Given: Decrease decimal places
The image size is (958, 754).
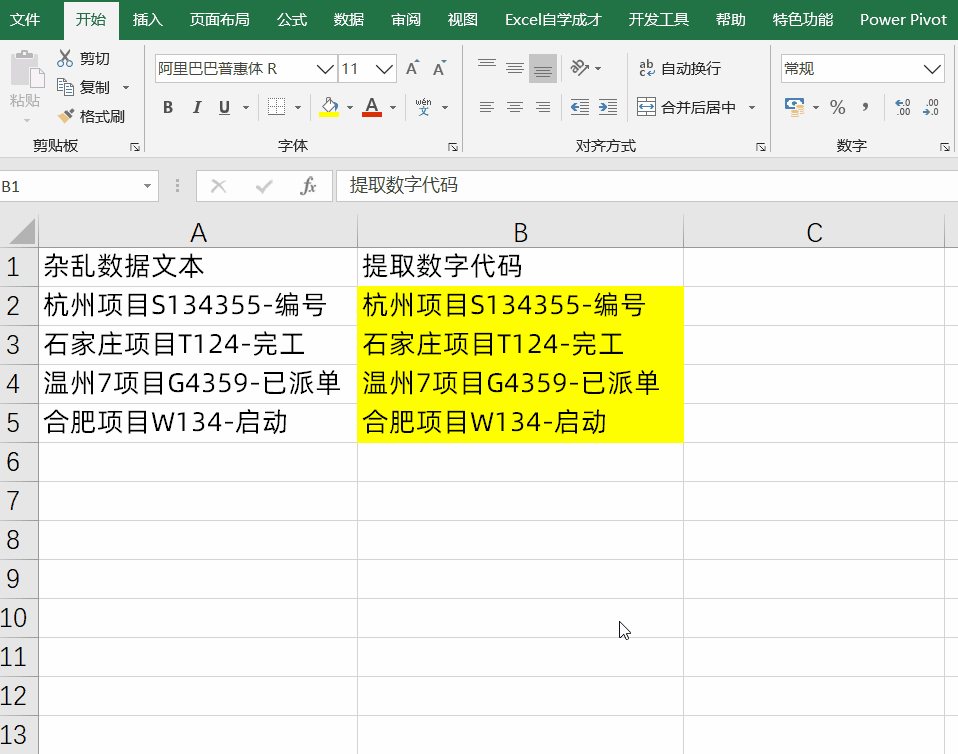Looking at the screenshot, I should (x=931, y=108).
